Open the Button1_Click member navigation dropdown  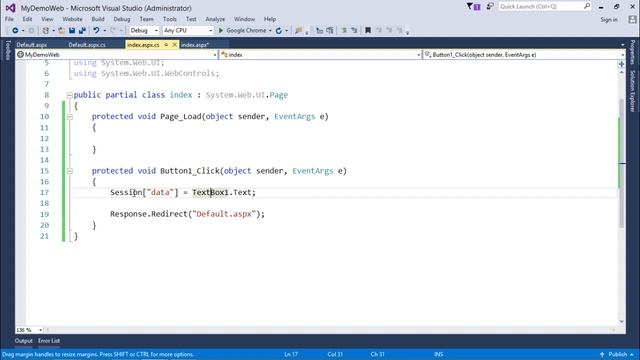[x=524, y=55]
